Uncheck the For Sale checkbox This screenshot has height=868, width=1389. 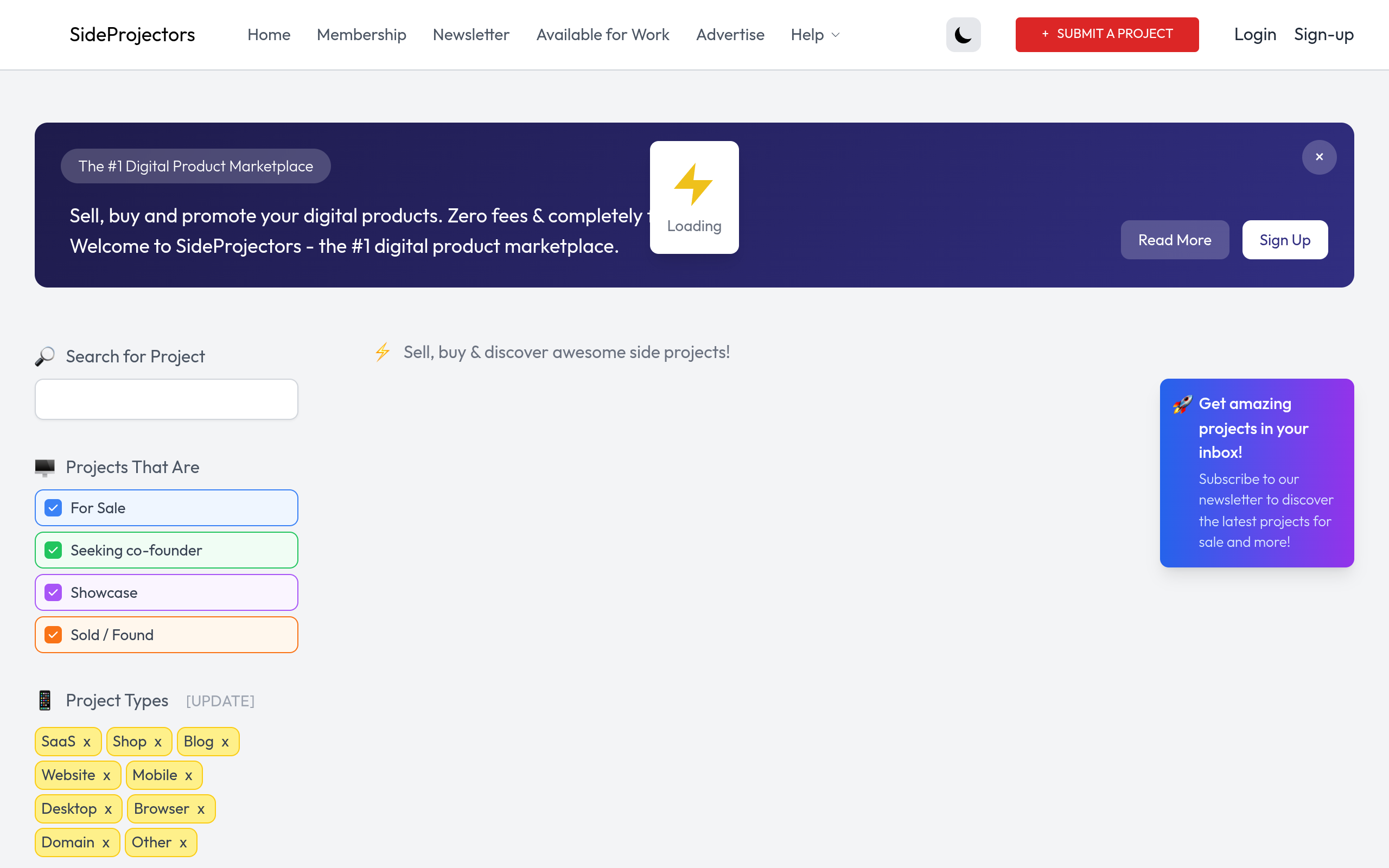pyautogui.click(x=53, y=508)
